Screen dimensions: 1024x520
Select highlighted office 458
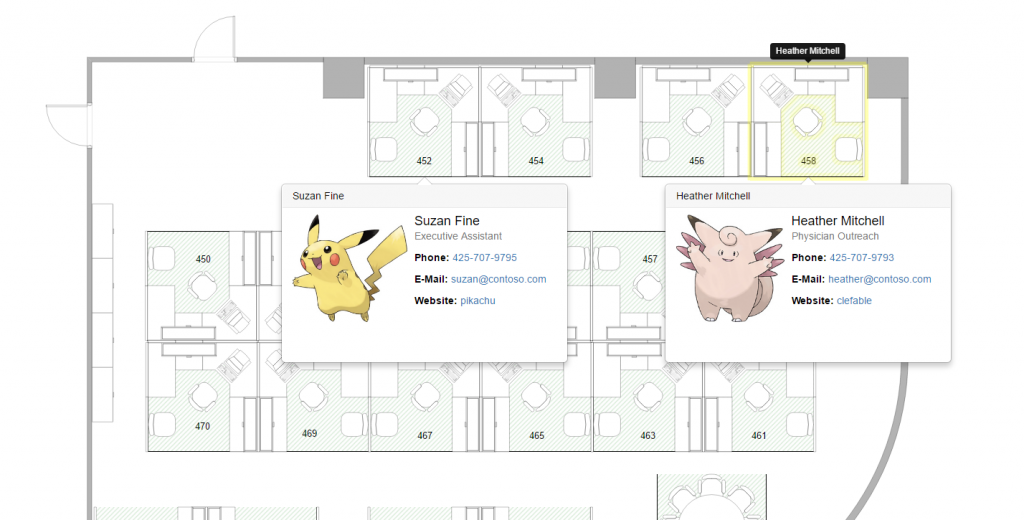[x=808, y=121]
